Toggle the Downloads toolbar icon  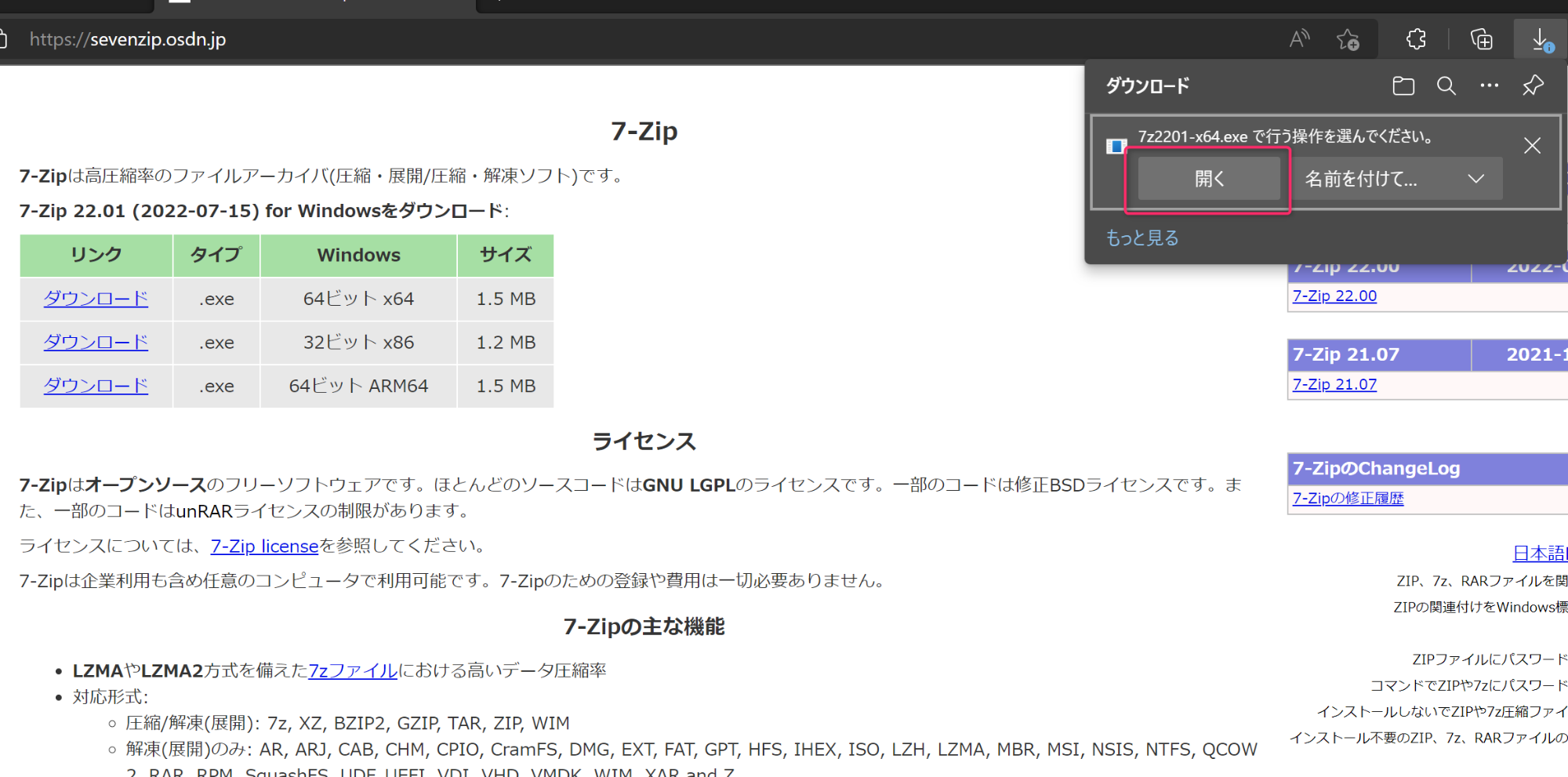tap(1541, 39)
